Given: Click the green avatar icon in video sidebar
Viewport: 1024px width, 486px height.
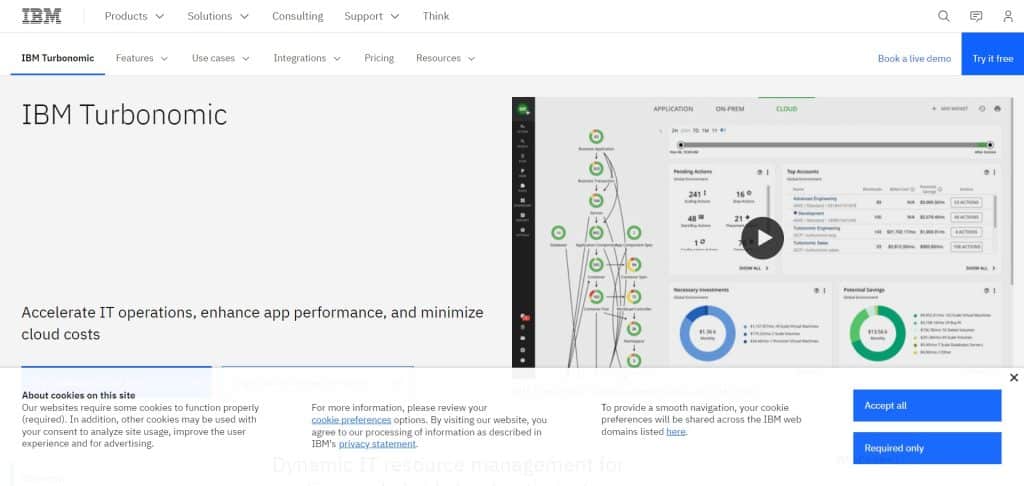Looking at the screenshot, I should 522,110.
